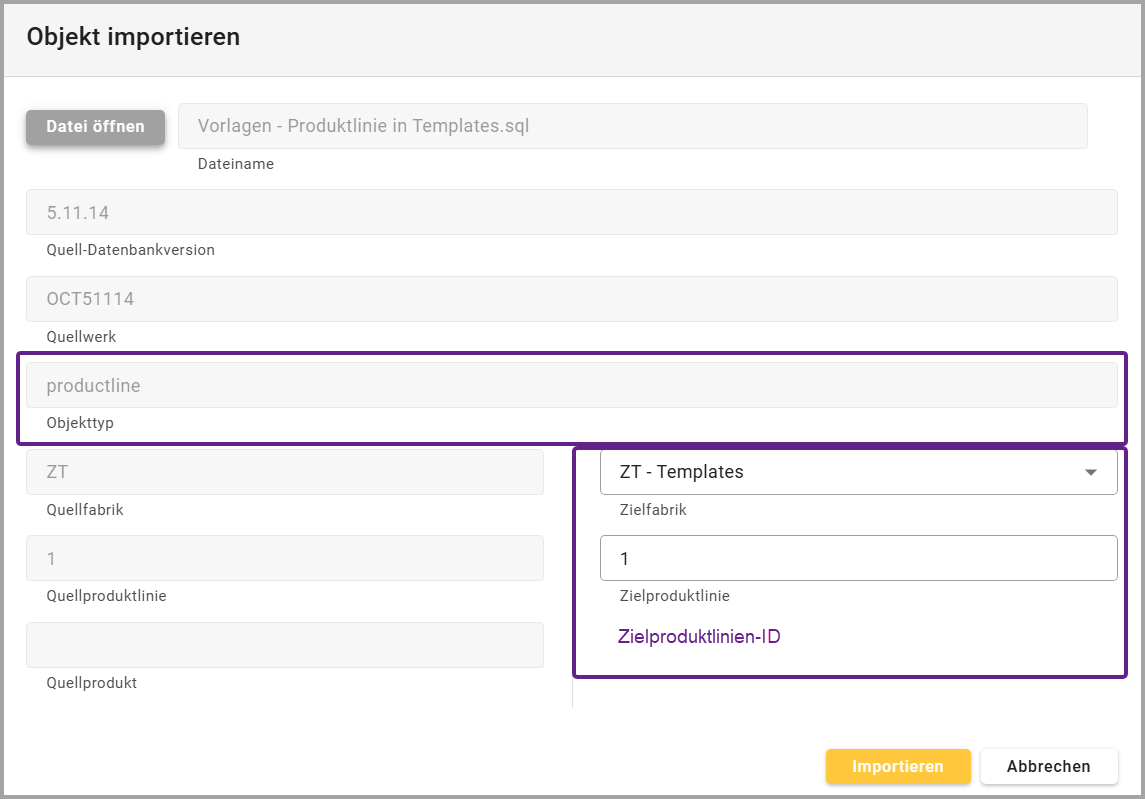Select the Quell-Datenbankversion field with 5.11.14

[571, 212]
